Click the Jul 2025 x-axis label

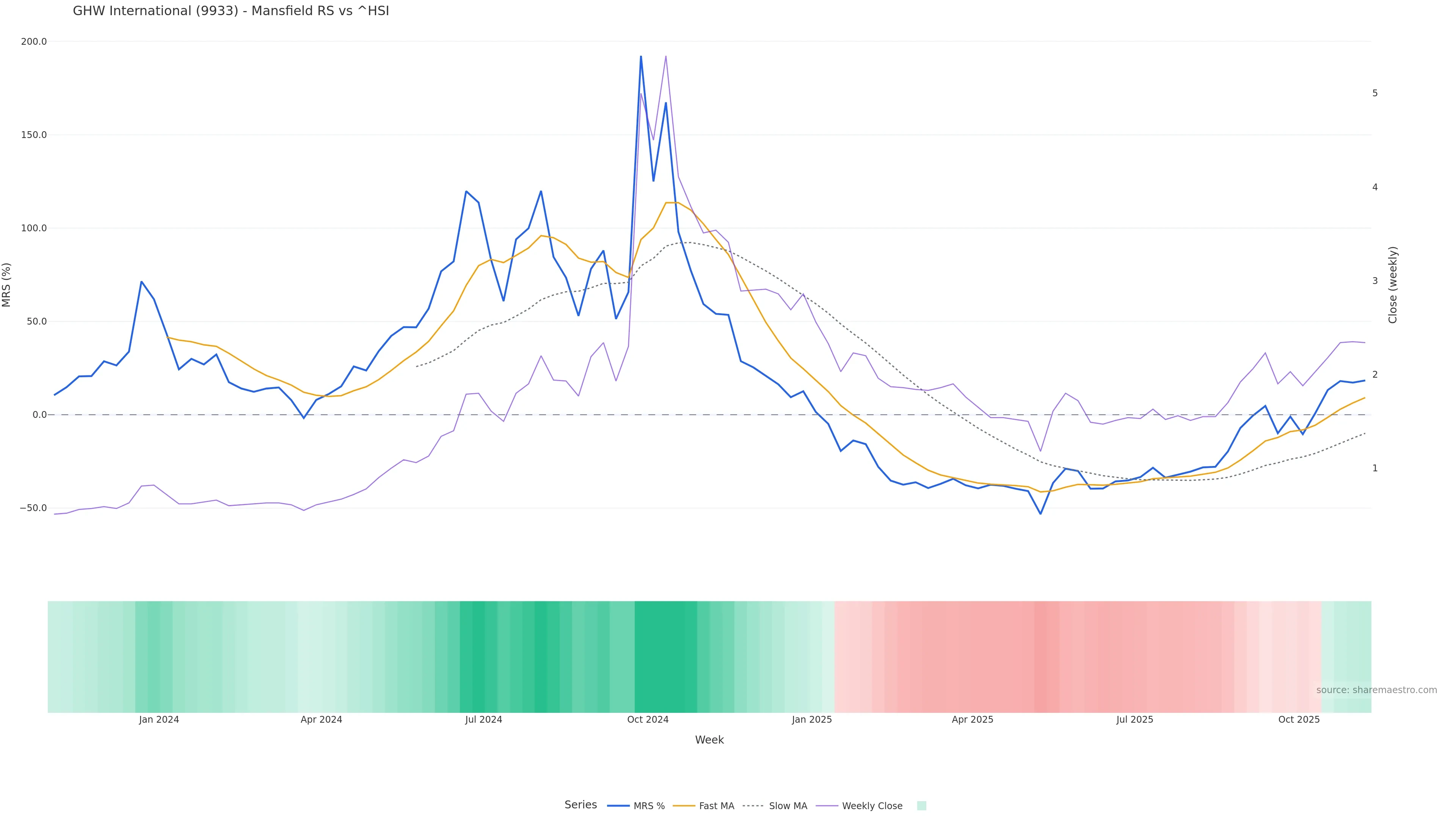1134,720
